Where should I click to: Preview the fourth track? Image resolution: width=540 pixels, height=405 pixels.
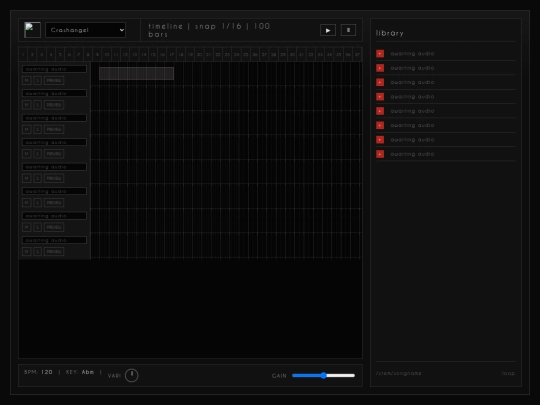coord(54,154)
